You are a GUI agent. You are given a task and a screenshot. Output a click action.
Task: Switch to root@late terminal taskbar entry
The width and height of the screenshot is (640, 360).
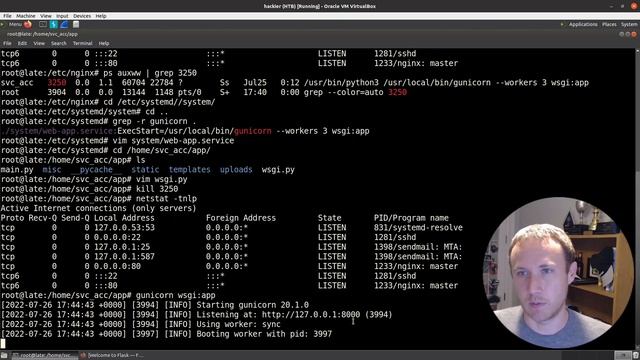click(x=44, y=355)
